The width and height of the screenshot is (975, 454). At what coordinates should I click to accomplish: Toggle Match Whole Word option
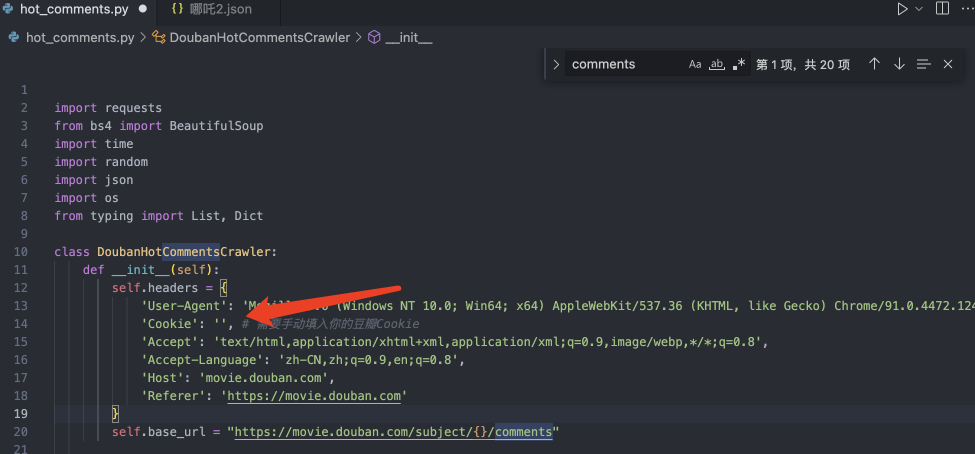coord(717,64)
